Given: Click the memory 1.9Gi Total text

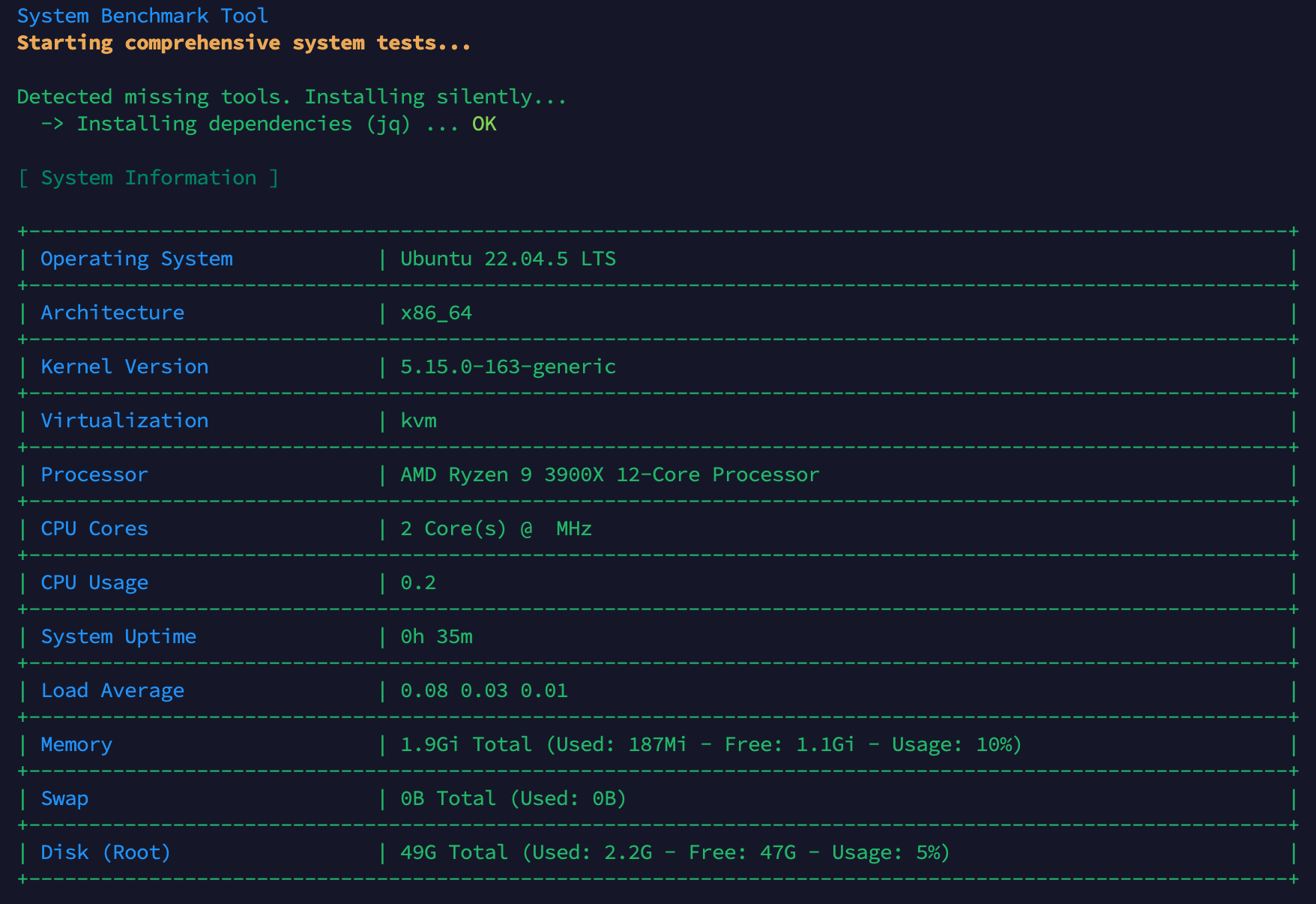Looking at the screenshot, I should click(x=466, y=744).
